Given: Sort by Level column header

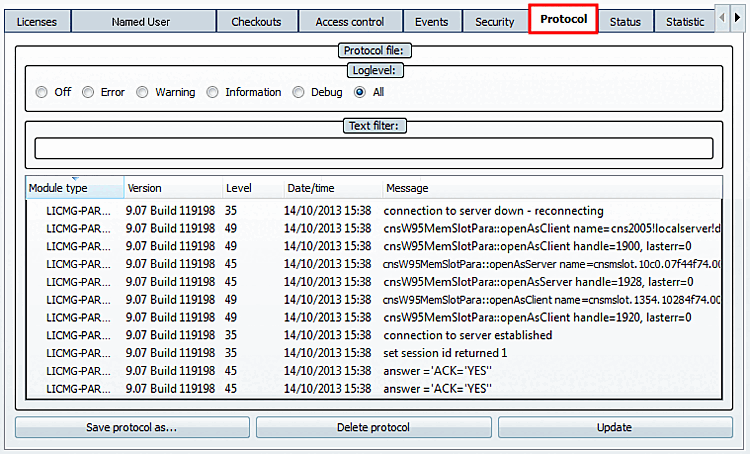Looking at the screenshot, I should point(253,188).
